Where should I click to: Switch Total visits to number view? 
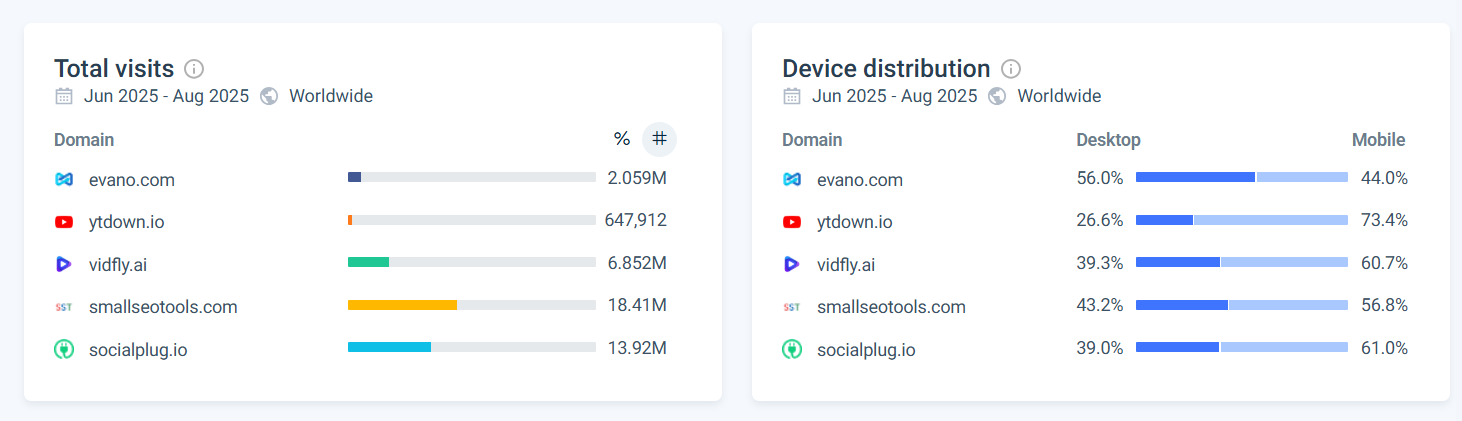click(x=659, y=139)
